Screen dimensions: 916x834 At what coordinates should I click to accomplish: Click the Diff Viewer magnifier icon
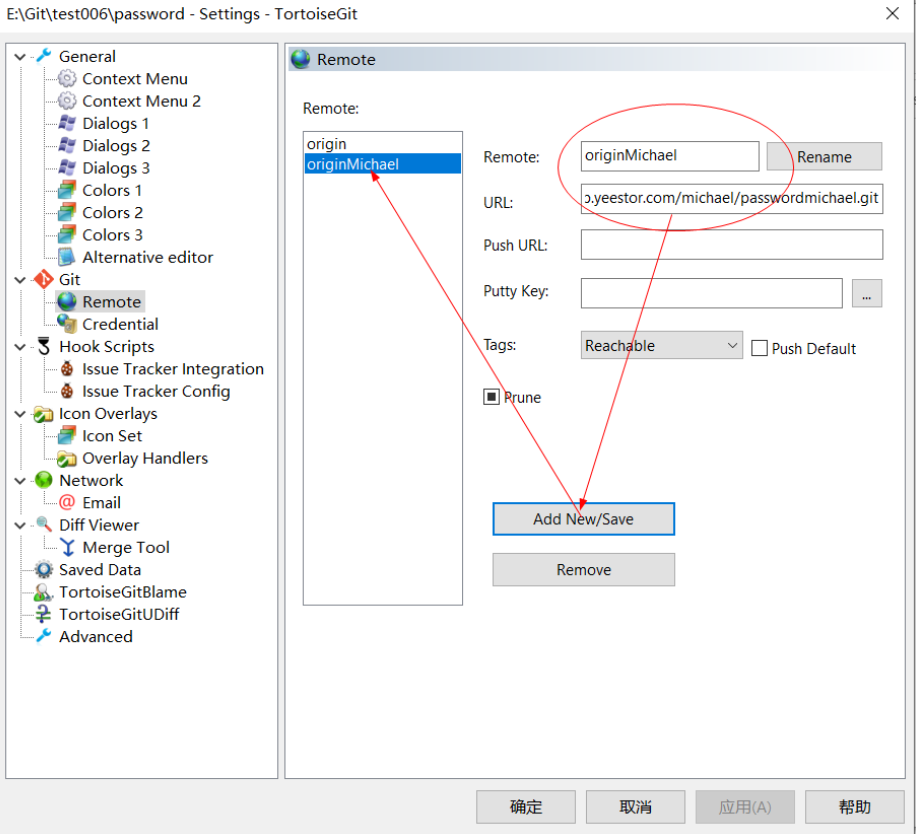[x=44, y=524]
